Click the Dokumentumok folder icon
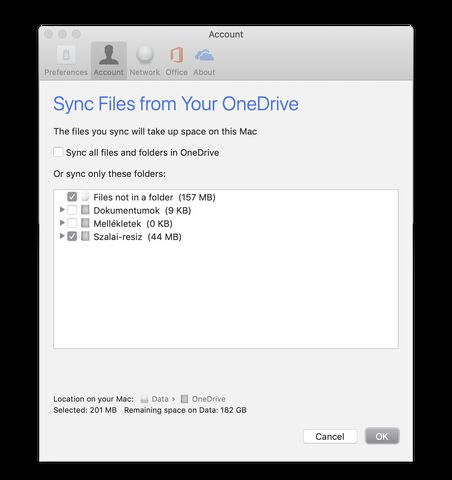452x480 pixels. tap(85, 210)
